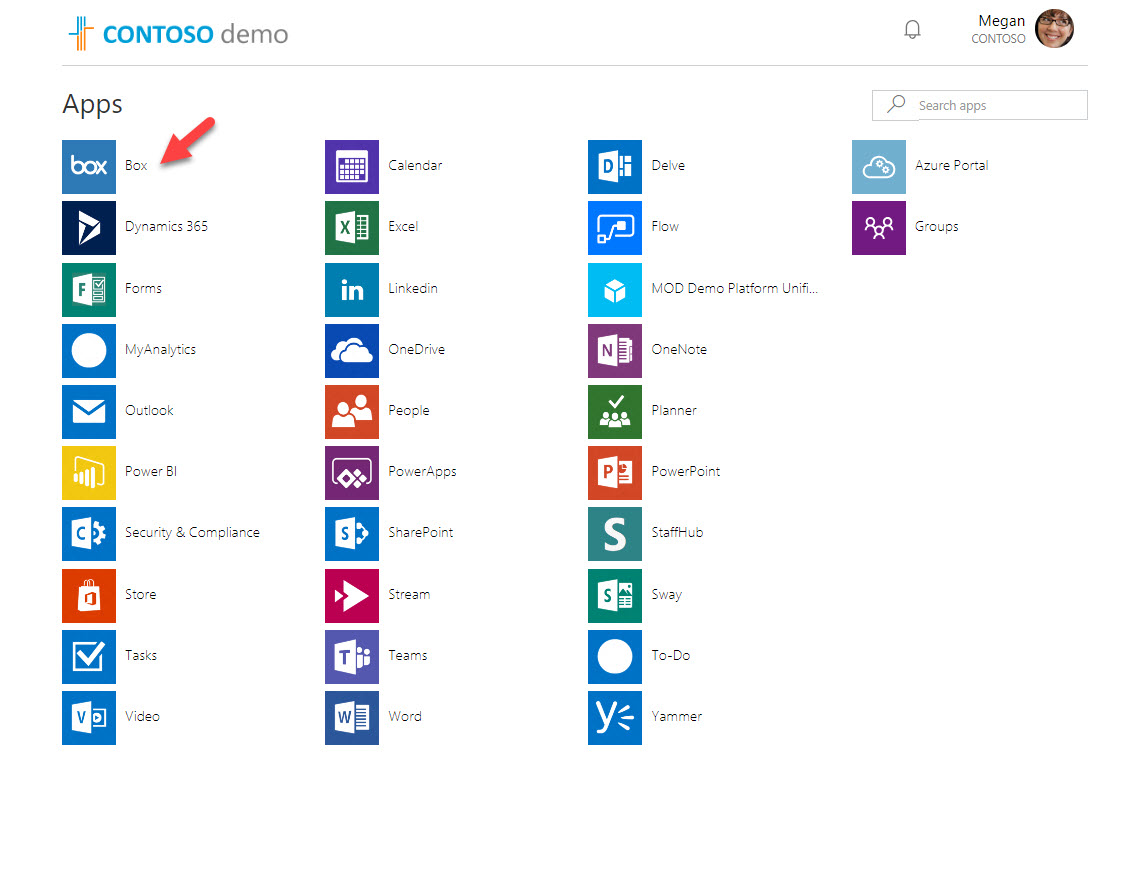Open the Azure Portal cloud icon
Viewport: 1132px width, 889px height.
click(x=879, y=167)
